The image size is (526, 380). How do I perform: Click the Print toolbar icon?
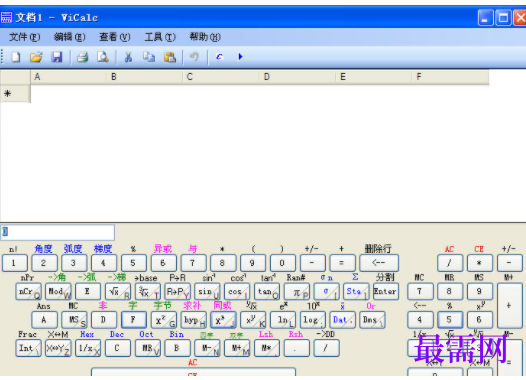pos(82,57)
